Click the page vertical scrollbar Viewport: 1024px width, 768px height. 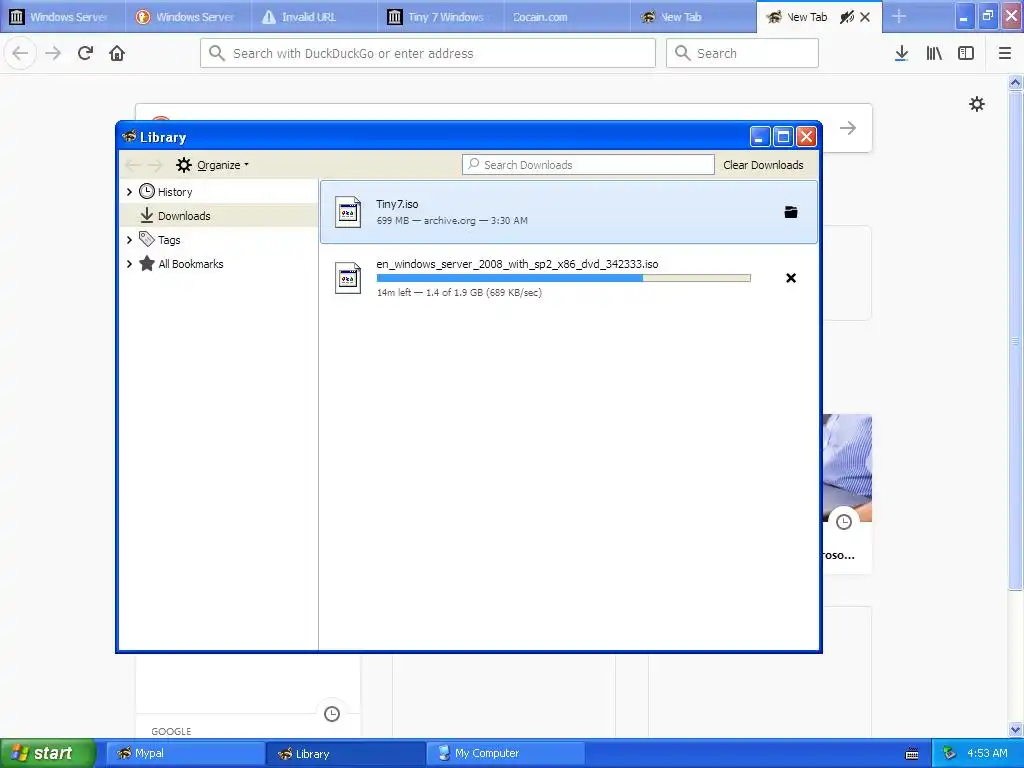click(1015, 340)
